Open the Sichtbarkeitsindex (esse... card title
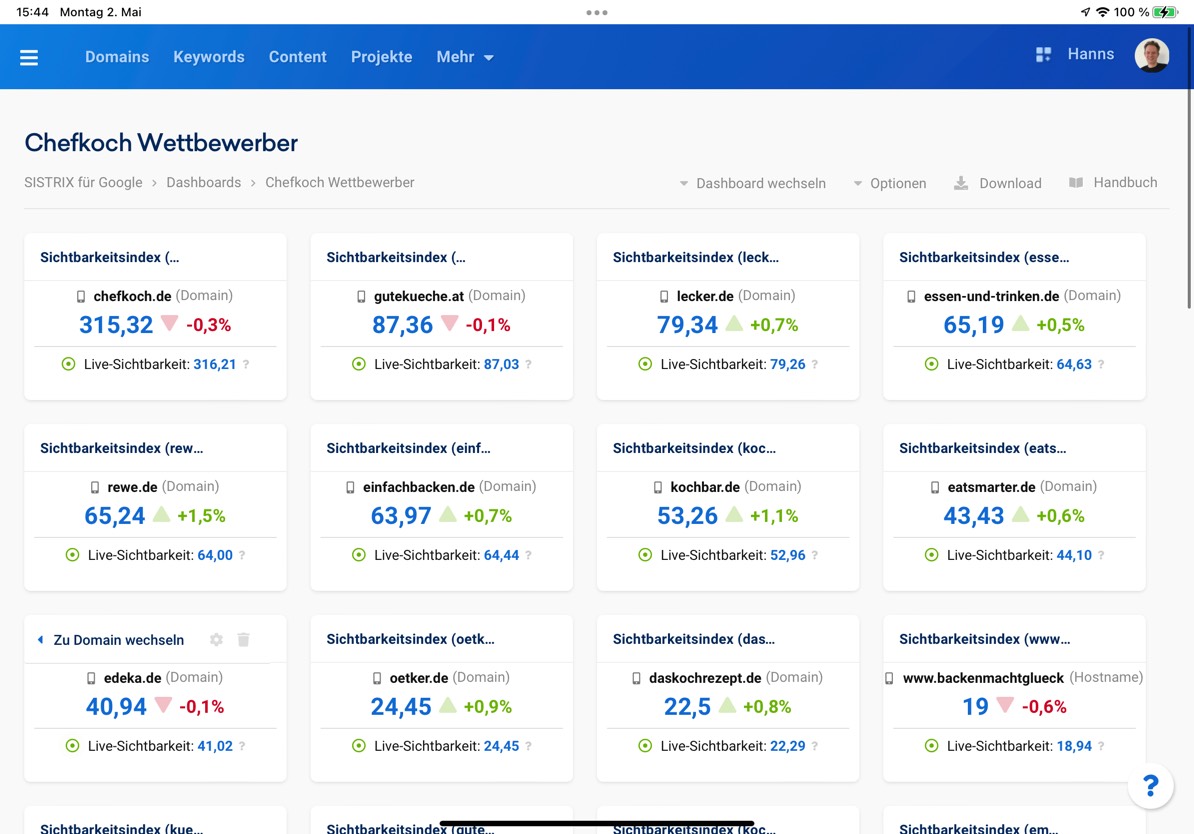The image size is (1194, 834). click(984, 257)
